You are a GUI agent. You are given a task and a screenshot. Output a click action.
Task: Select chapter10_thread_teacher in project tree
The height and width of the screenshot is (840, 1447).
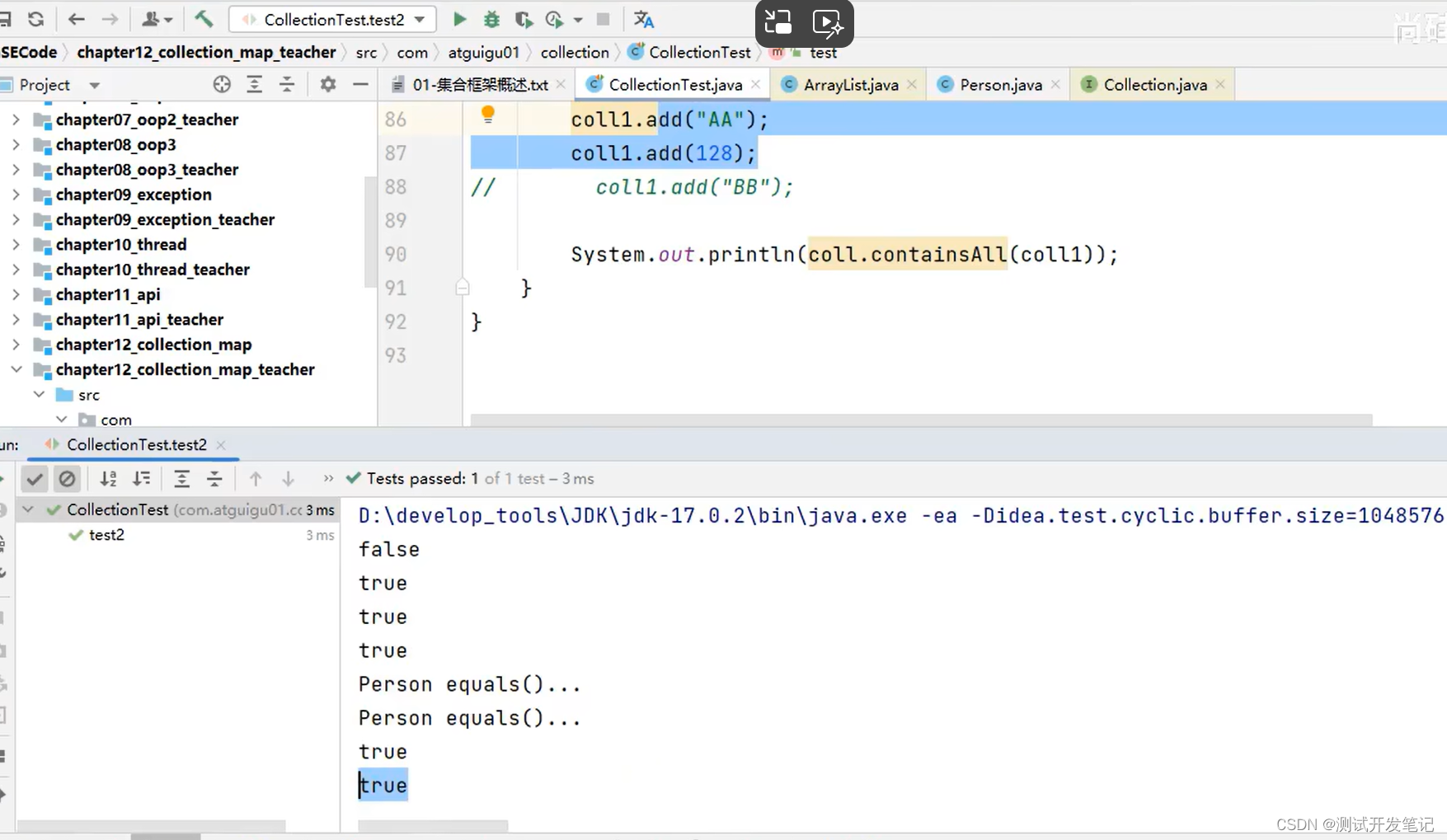(x=153, y=270)
